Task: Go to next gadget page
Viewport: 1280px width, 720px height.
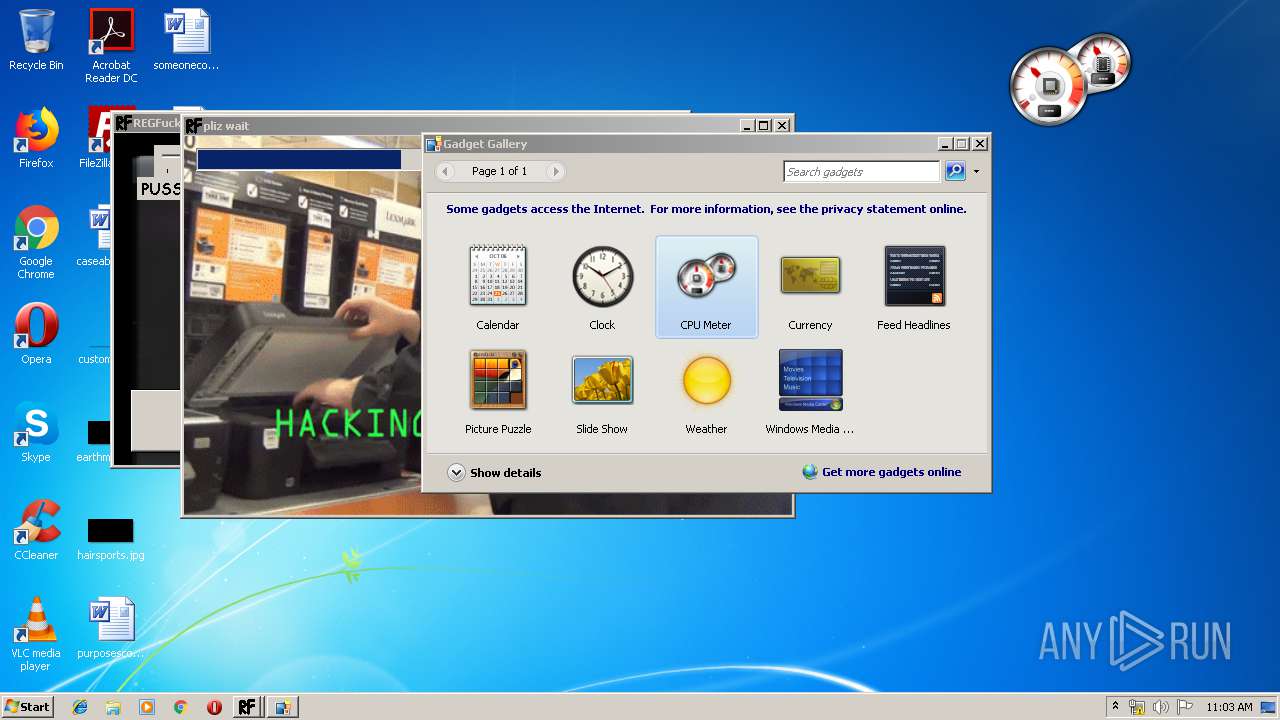Action: pyautogui.click(x=555, y=171)
